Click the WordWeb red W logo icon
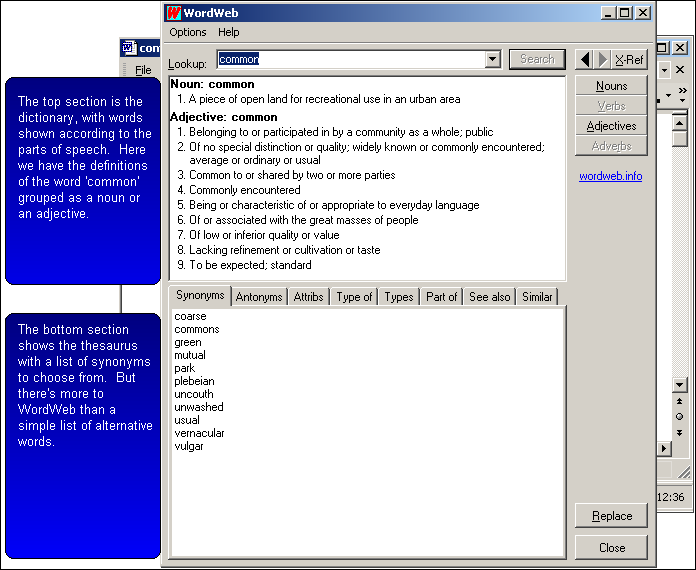696x570 pixels. (x=173, y=13)
